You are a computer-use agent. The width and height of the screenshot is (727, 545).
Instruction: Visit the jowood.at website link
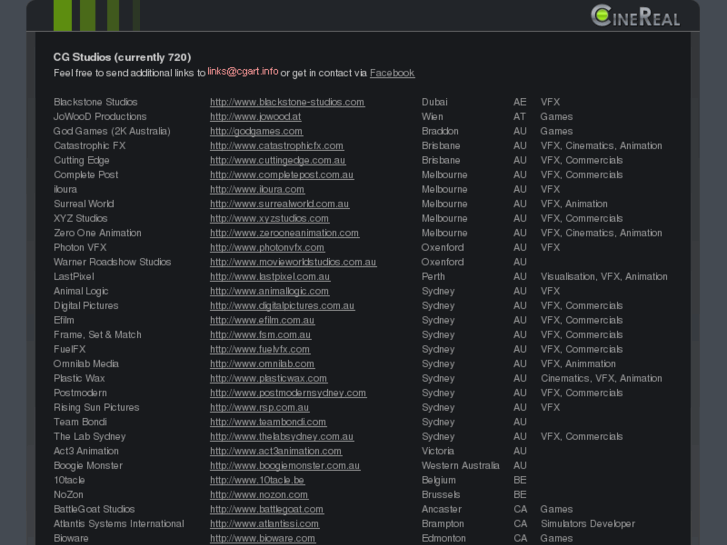pyautogui.click(x=255, y=116)
